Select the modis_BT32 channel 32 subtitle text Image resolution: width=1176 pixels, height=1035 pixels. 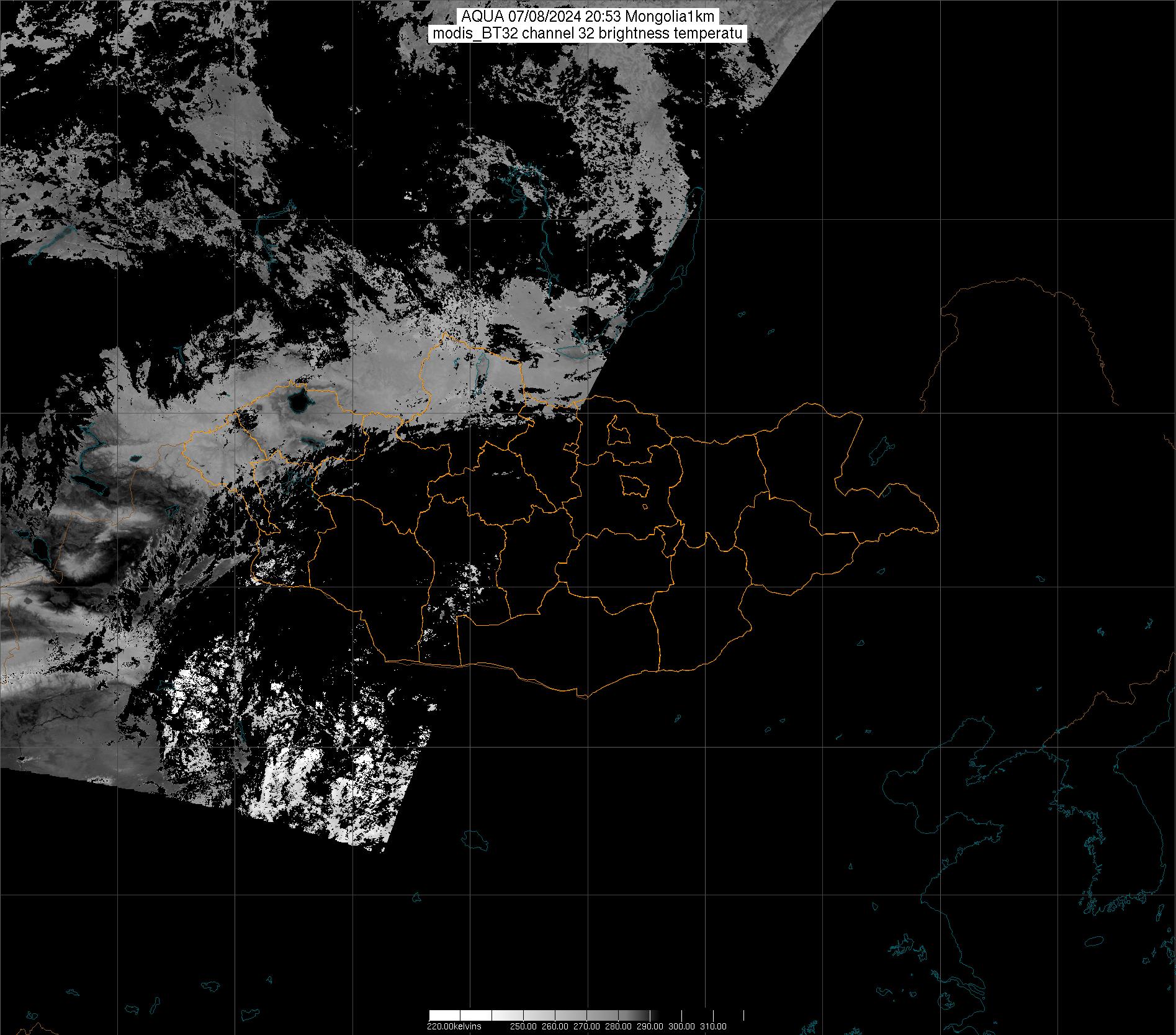coord(588,34)
